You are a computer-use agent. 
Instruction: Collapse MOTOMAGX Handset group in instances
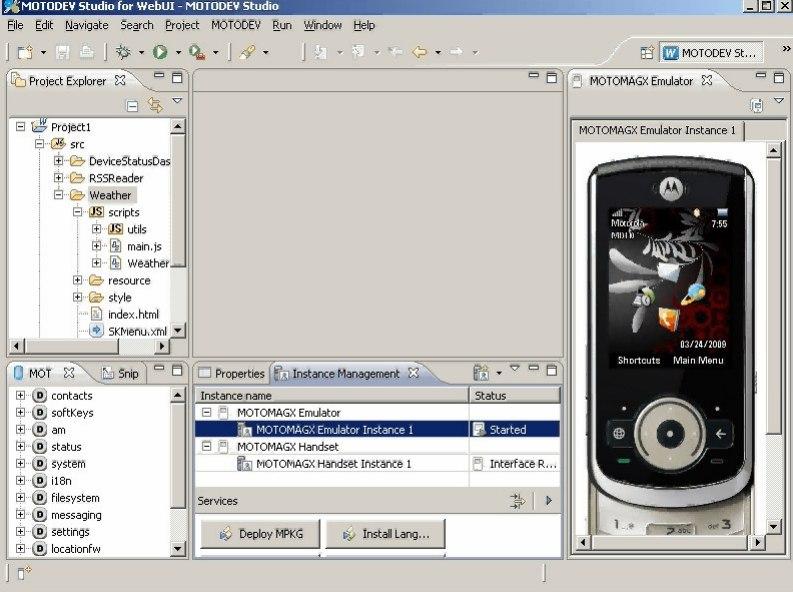(x=206, y=446)
